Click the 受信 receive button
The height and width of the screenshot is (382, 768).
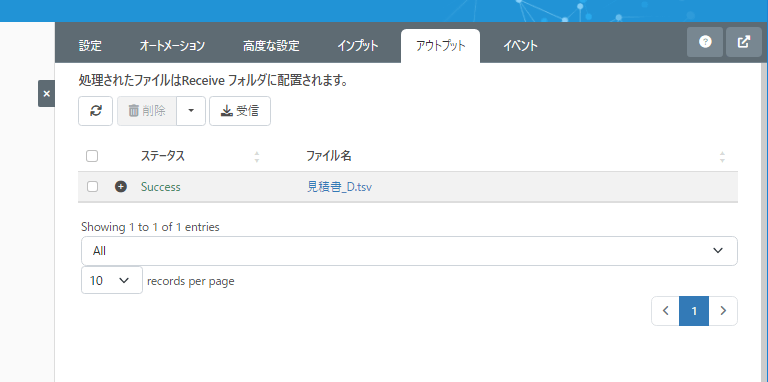pyautogui.click(x=240, y=111)
